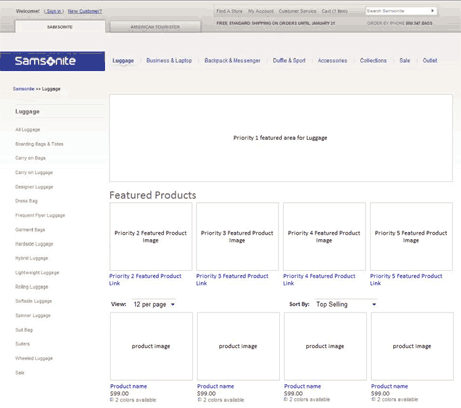Open Priority 3 Featured Product Link
Screen dimensions: 461x408
[232, 280]
